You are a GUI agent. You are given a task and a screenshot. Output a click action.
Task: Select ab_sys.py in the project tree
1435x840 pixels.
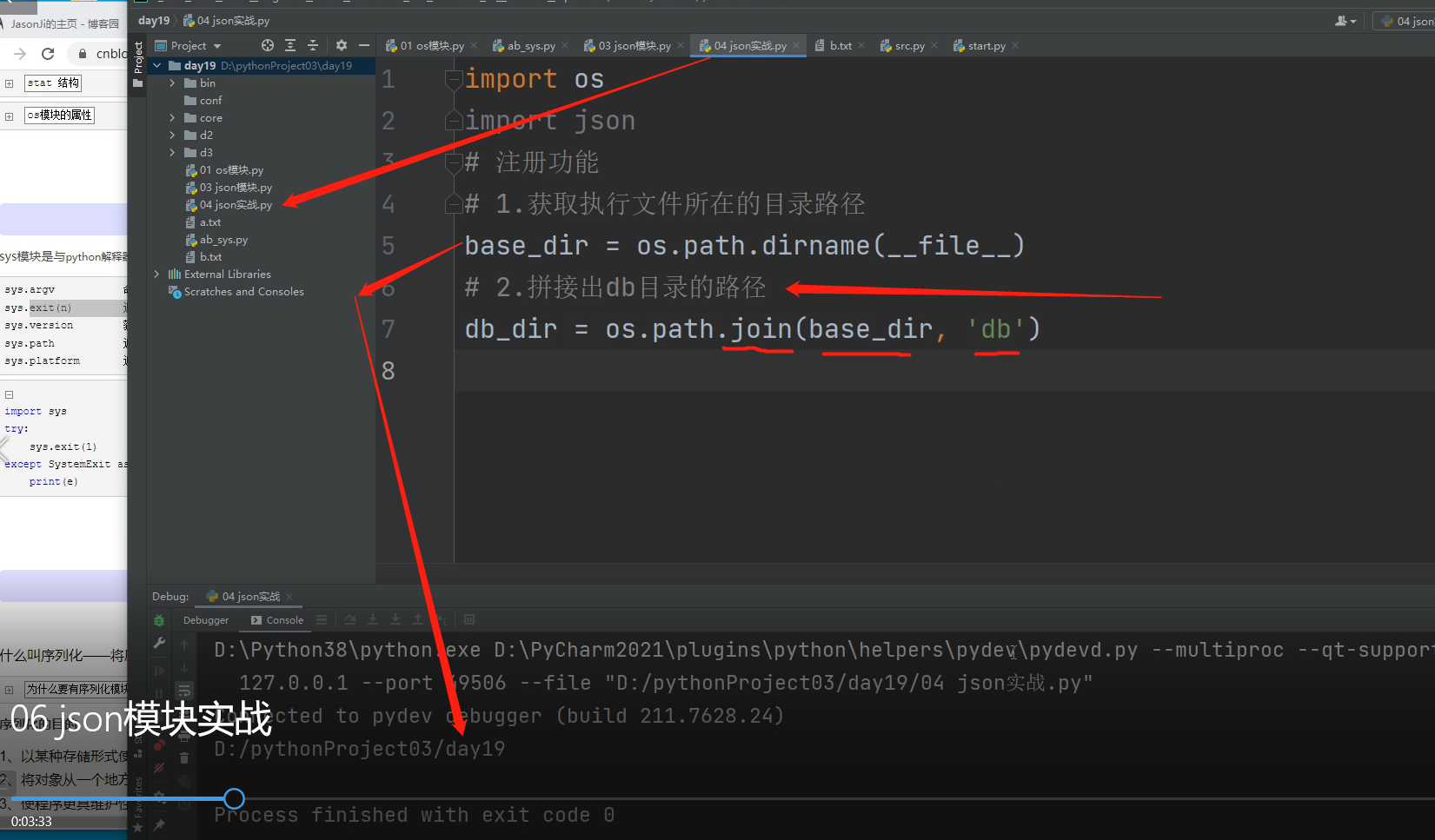217,240
